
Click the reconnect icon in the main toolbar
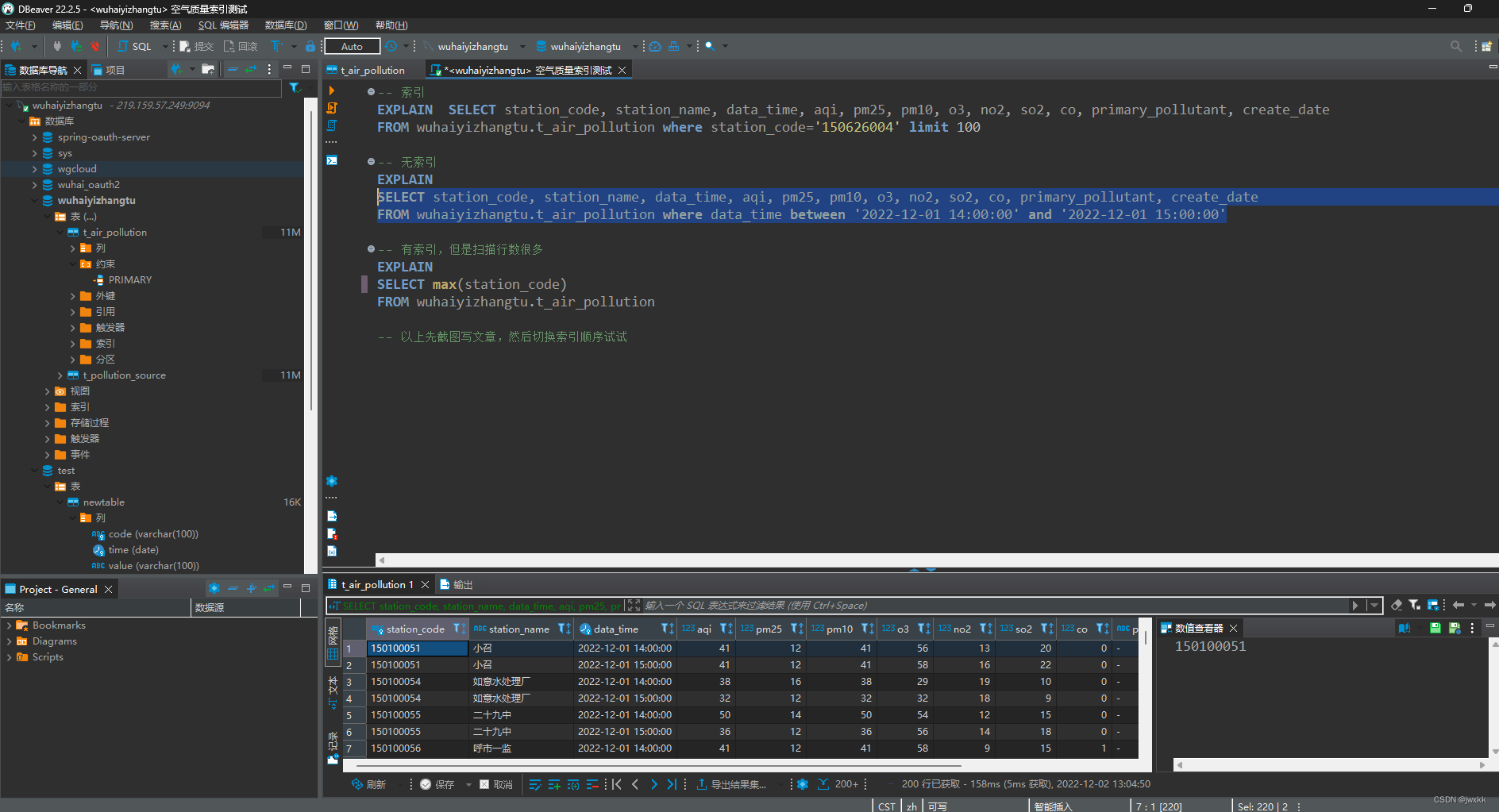[x=76, y=46]
